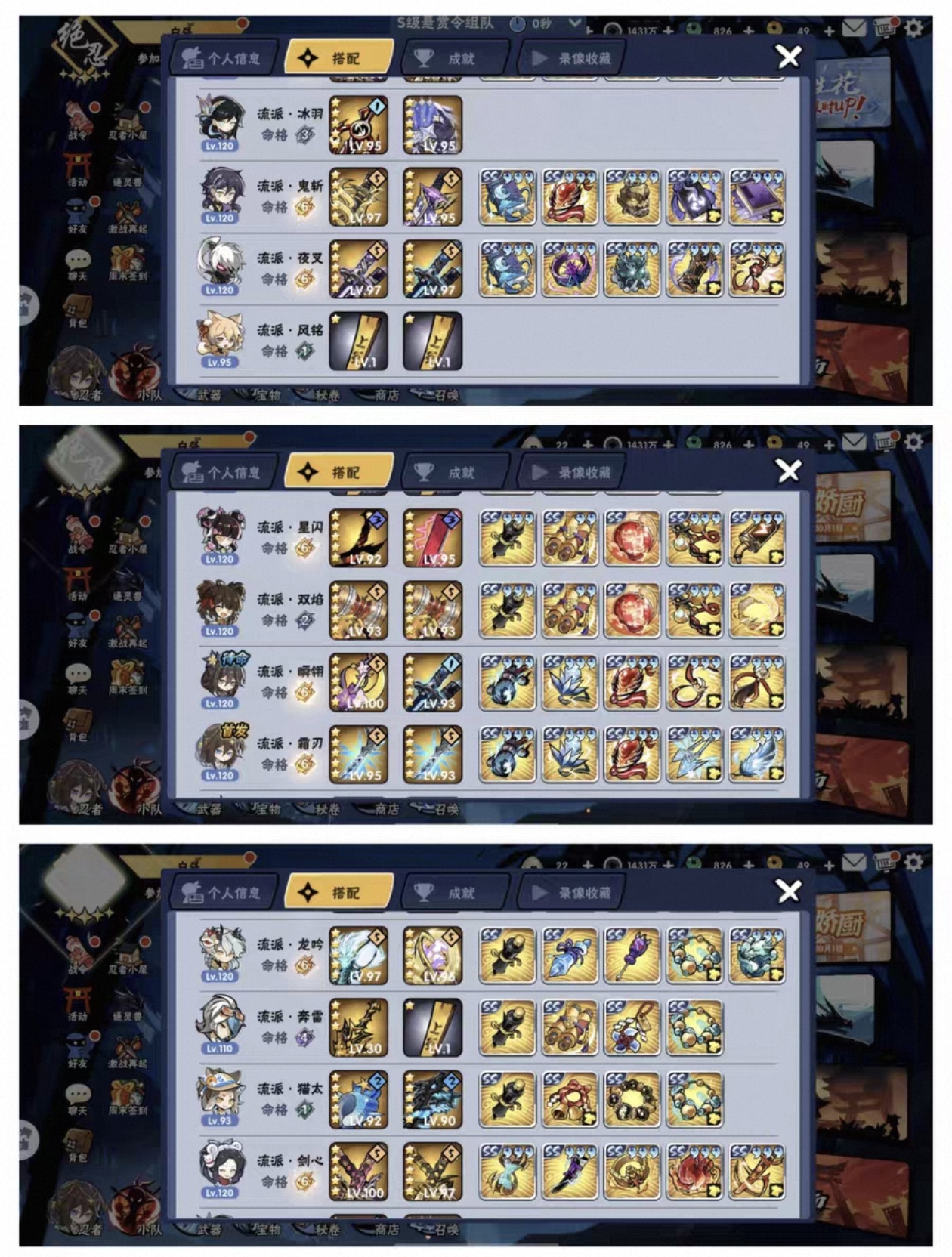The image size is (952, 1257).
Task: Select the 奔雷 weapon at LV.30
Action: tap(359, 1027)
